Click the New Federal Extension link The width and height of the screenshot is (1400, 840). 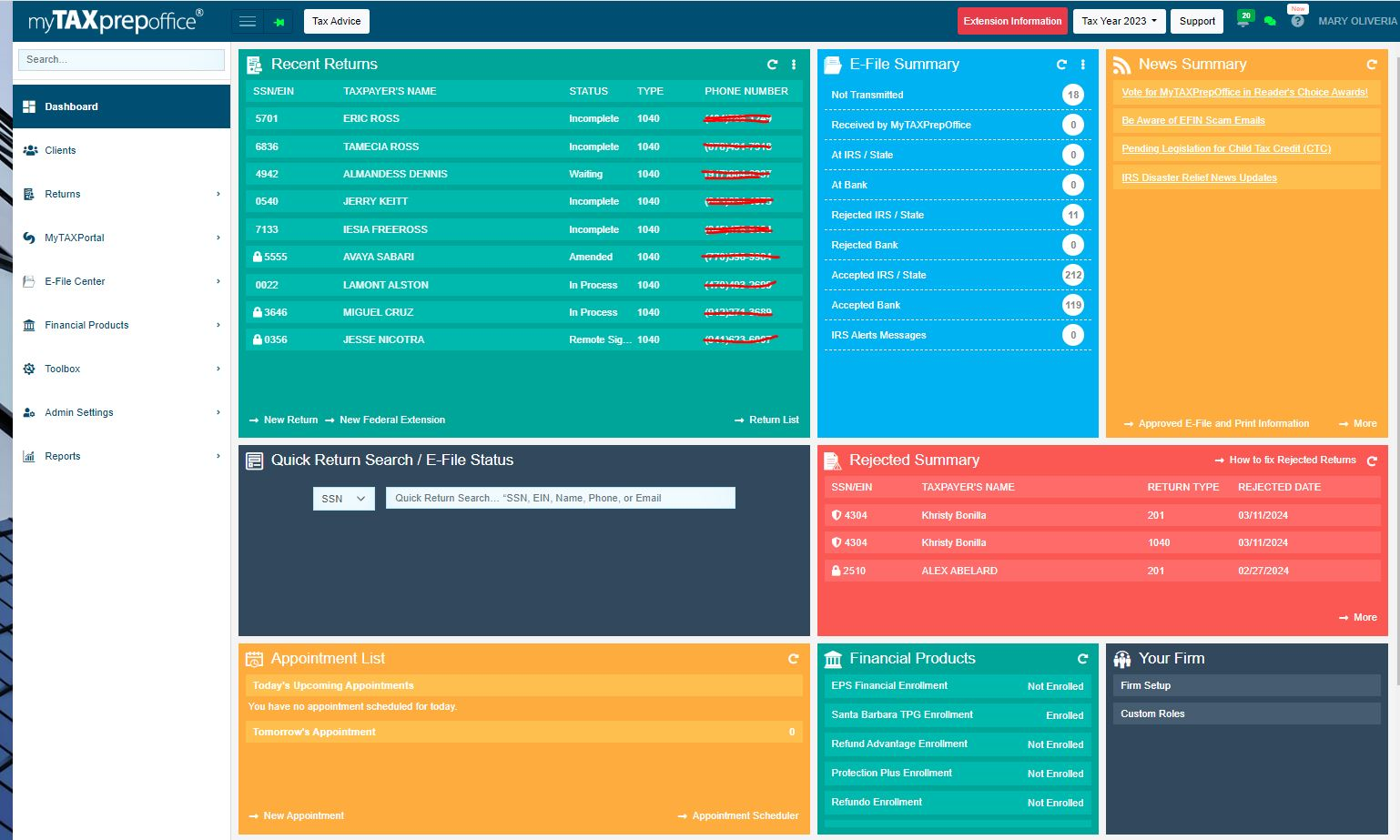385,420
